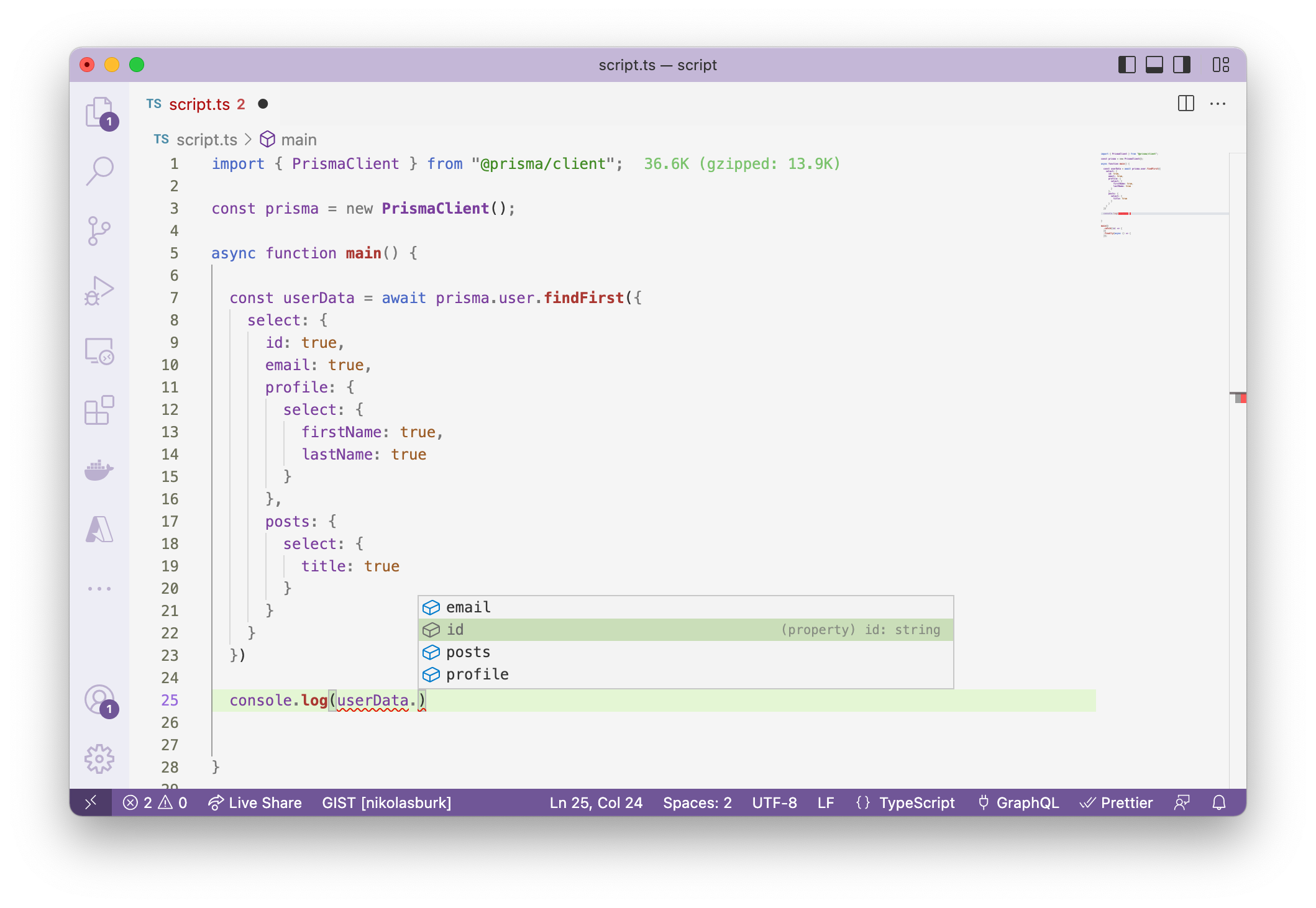Image resolution: width=1316 pixels, height=908 pixels.
Task: Toggle the bottom Panel layout button
Action: tap(1154, 65)
